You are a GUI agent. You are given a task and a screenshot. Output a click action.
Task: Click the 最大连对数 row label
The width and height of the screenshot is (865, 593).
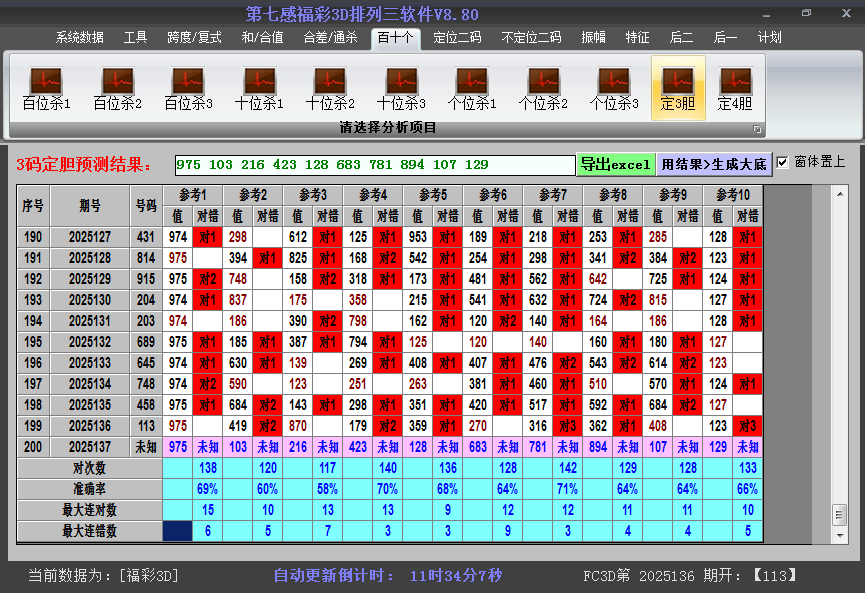(x=89, y=510)
